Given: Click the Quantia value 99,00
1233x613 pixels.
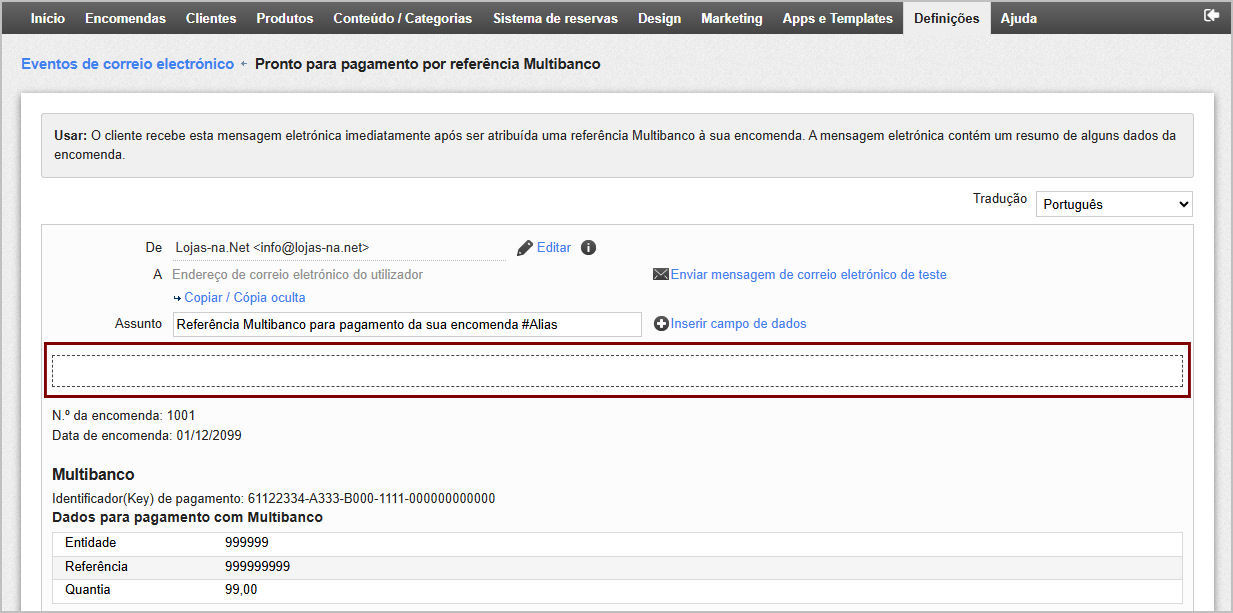Looking at the screenshot, I should click(241, 590).
